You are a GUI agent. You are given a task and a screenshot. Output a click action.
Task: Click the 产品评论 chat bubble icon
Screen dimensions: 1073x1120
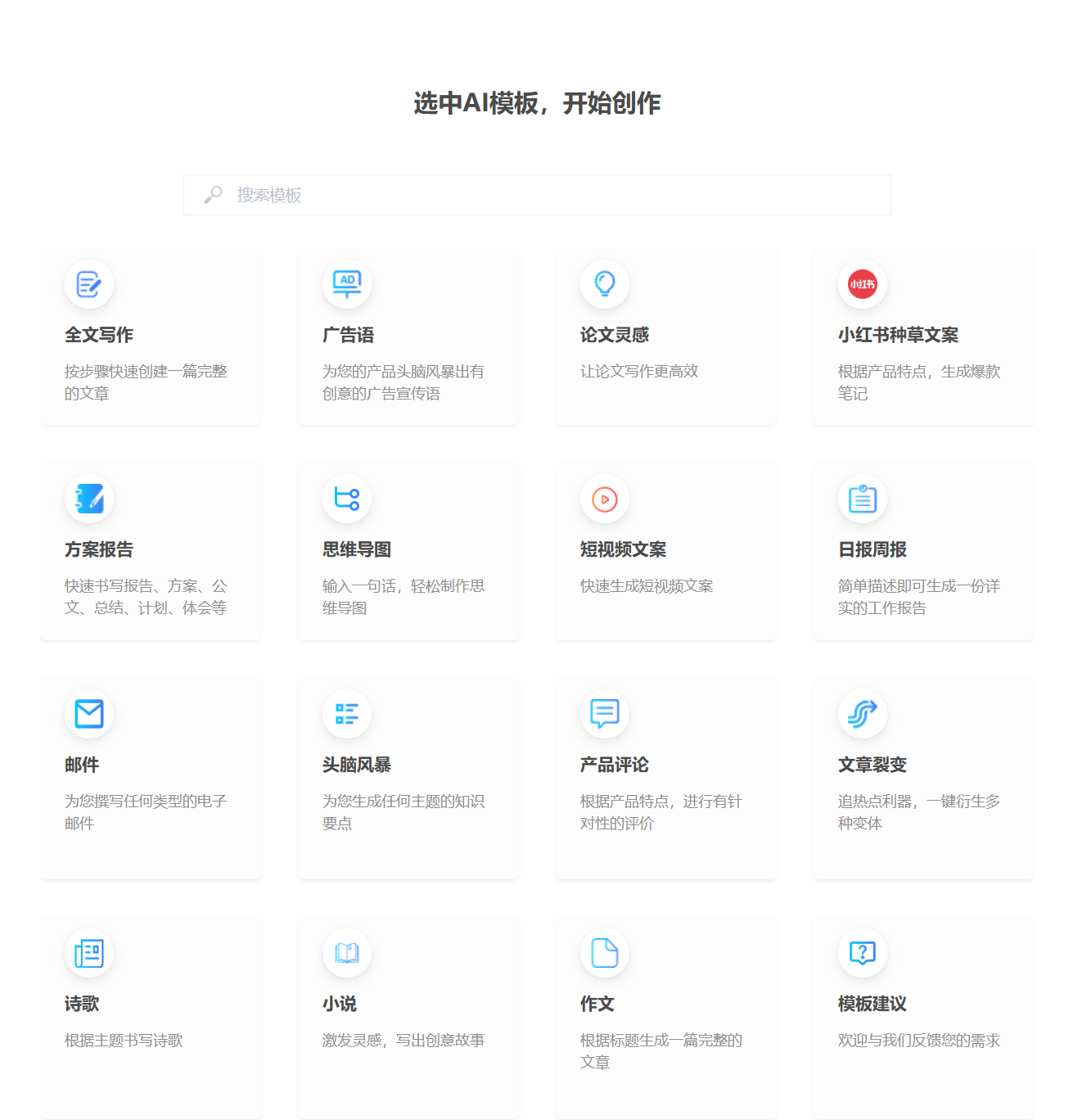point(605,714)
